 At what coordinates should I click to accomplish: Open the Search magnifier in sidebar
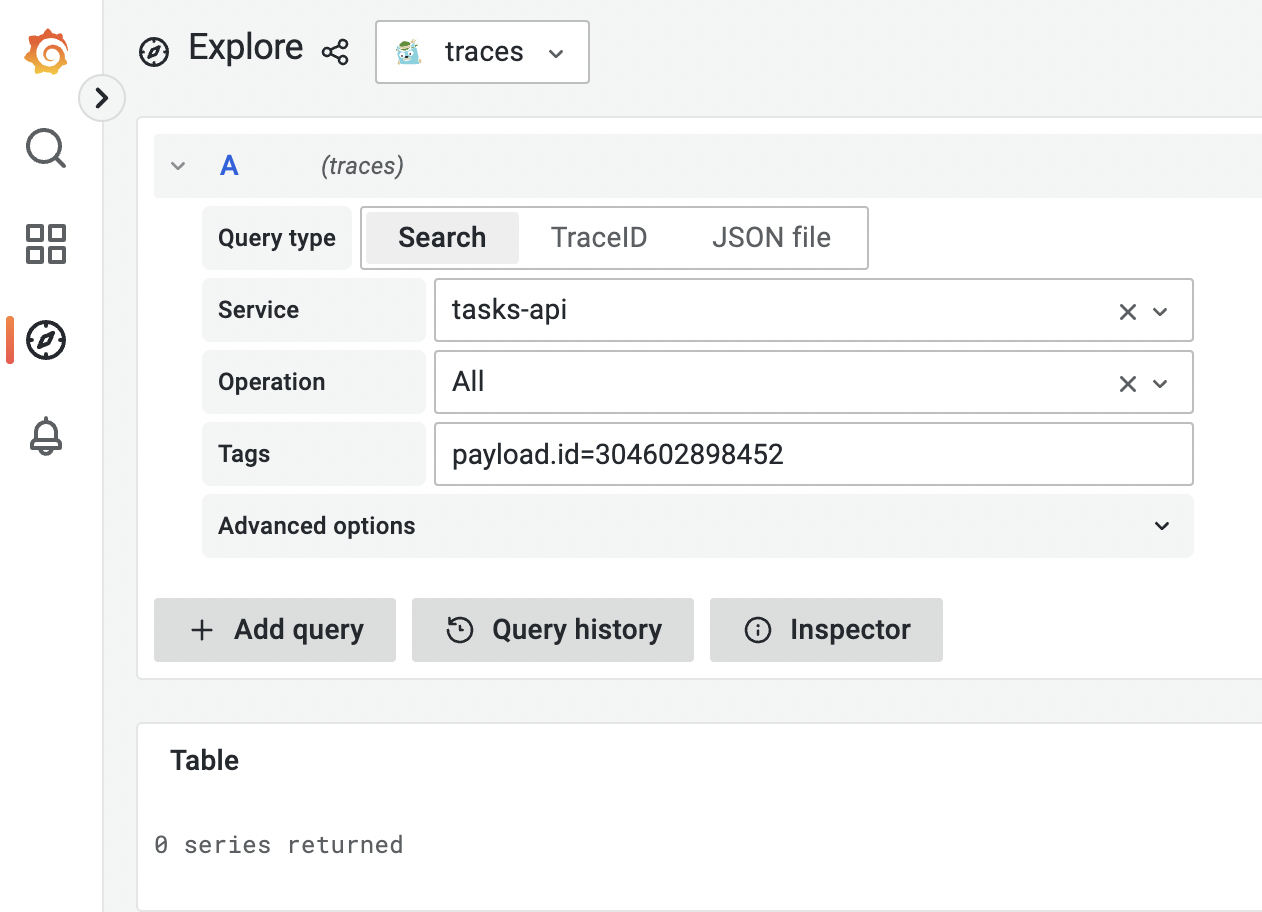pyautogui.click(x=46, y=148)
